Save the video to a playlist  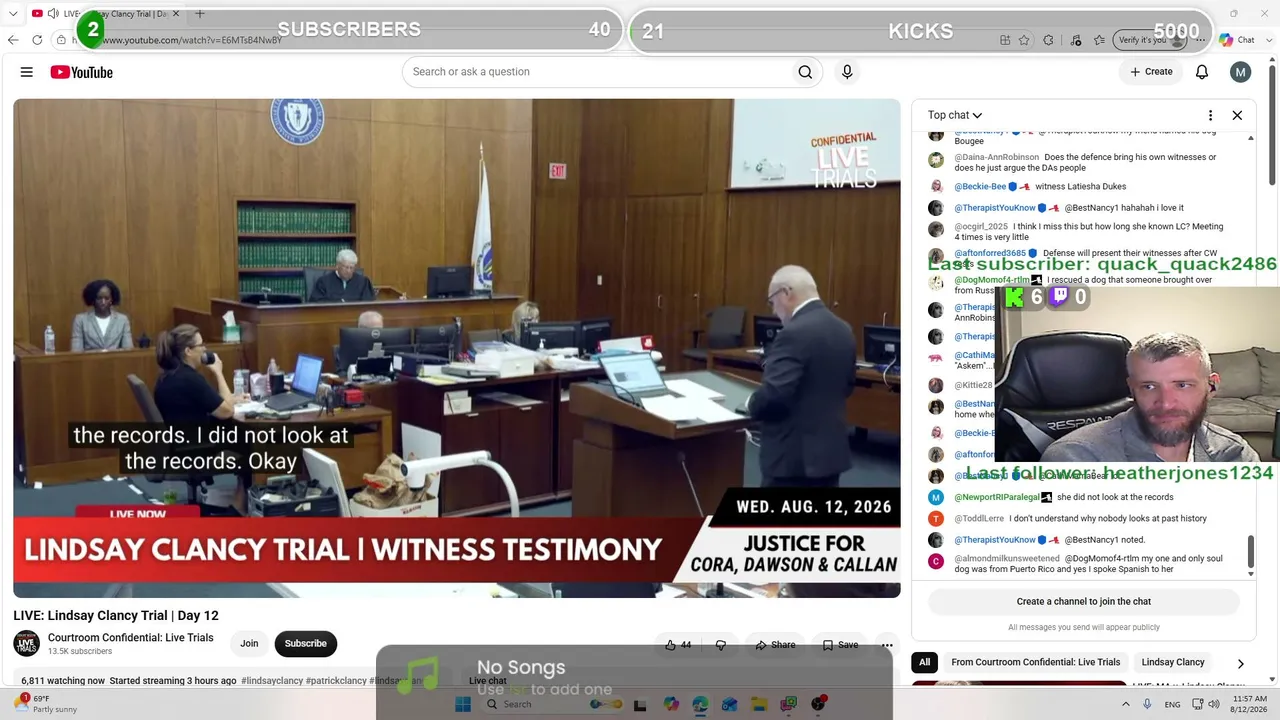(840, 645)
